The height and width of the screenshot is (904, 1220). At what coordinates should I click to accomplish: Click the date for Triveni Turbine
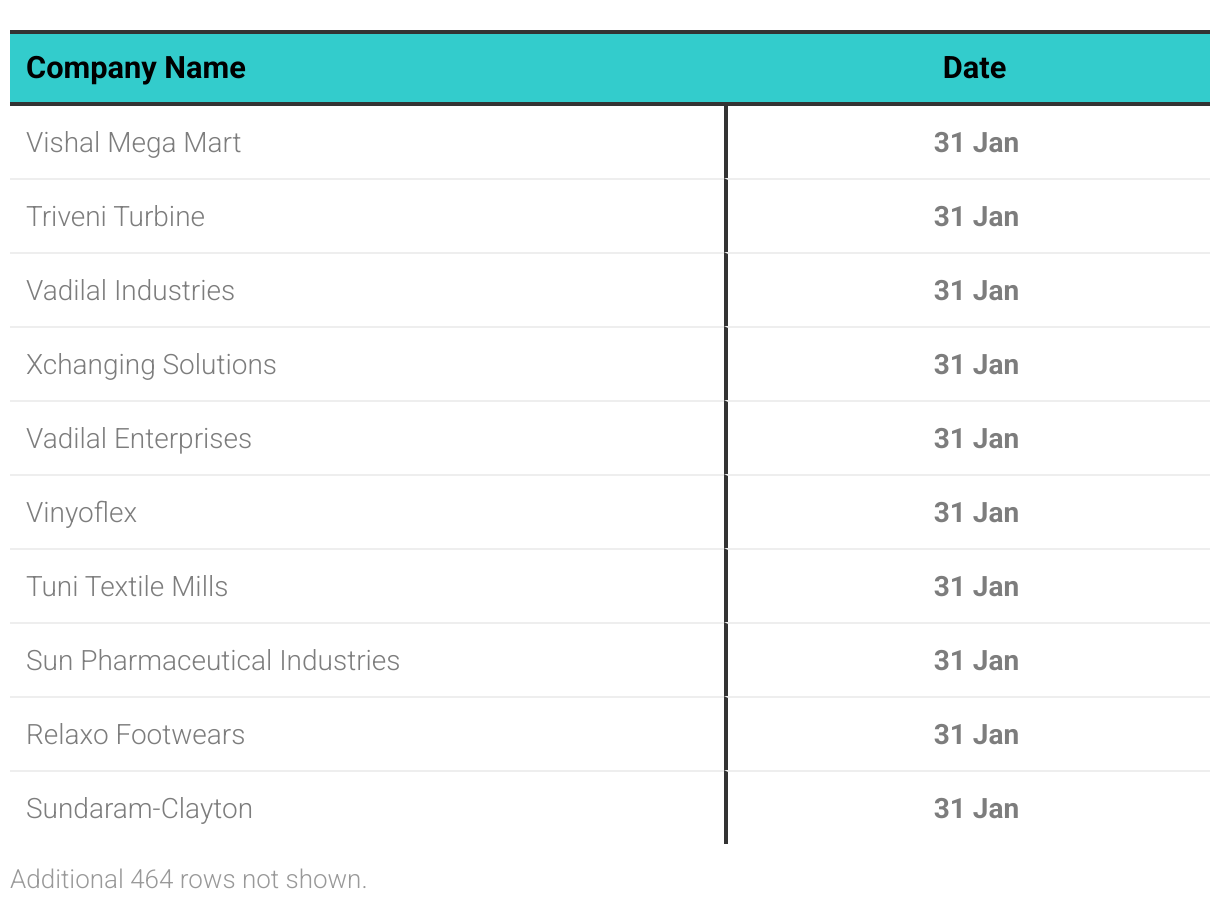(976, 217)
